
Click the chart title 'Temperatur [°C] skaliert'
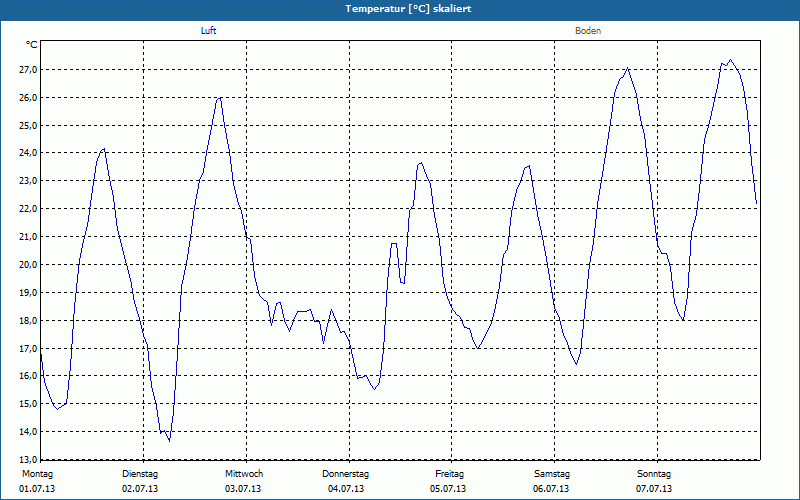pyautogui.click(x=408, y=9)
